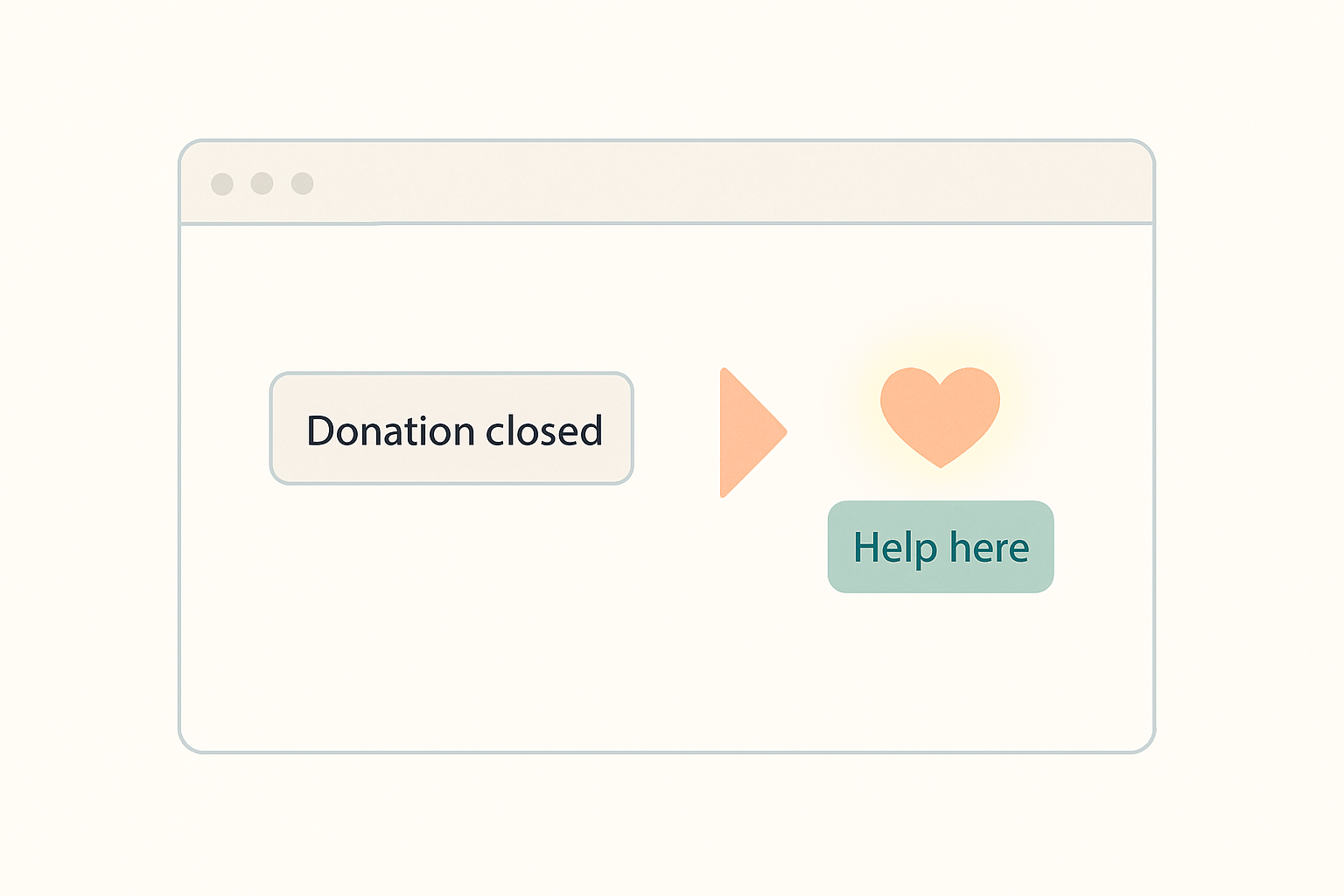
Task: Click the window title bar
Action: pyautogui.click(x=667, y=183)
